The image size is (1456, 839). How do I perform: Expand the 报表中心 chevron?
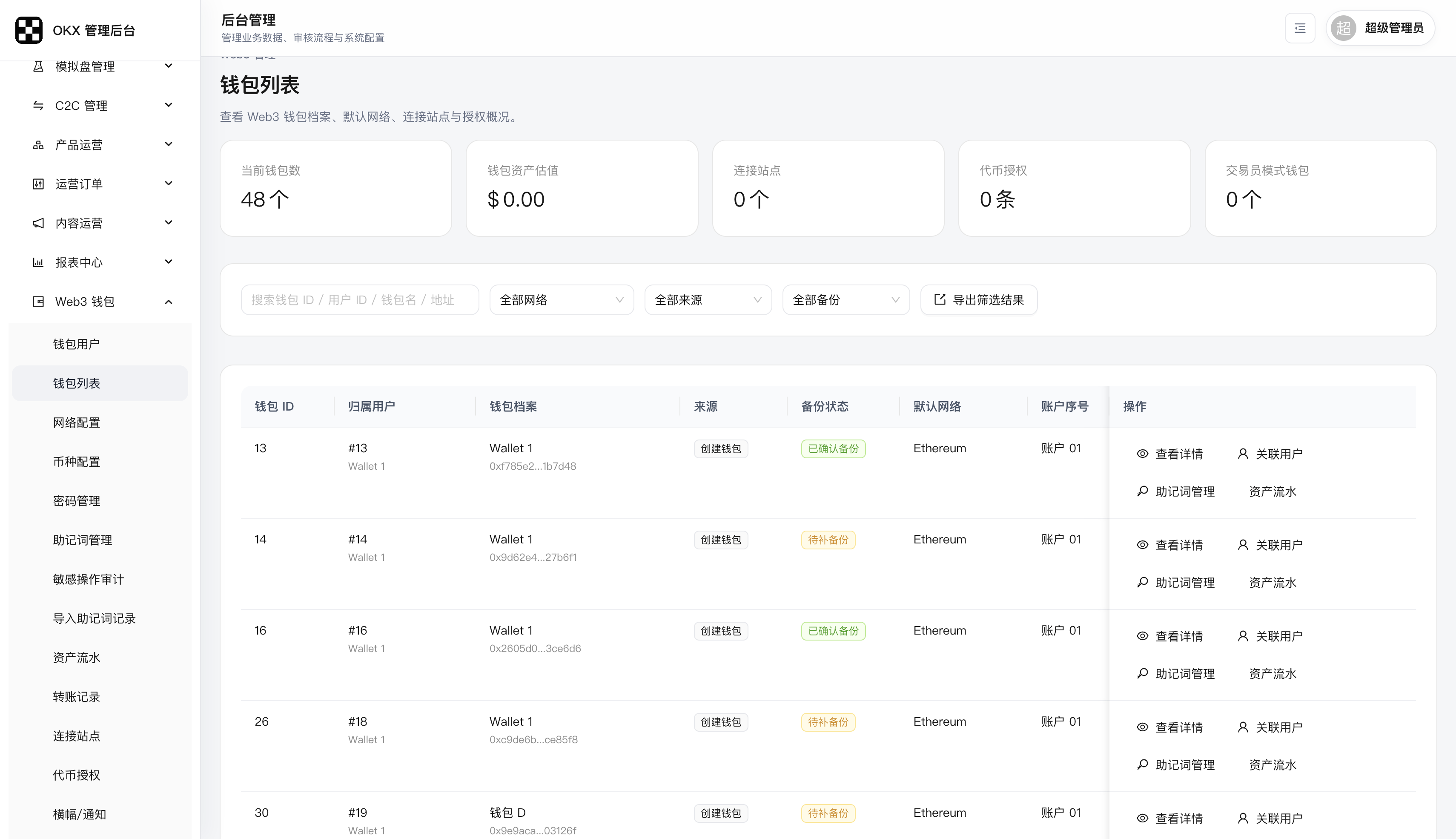pos(169,261)
